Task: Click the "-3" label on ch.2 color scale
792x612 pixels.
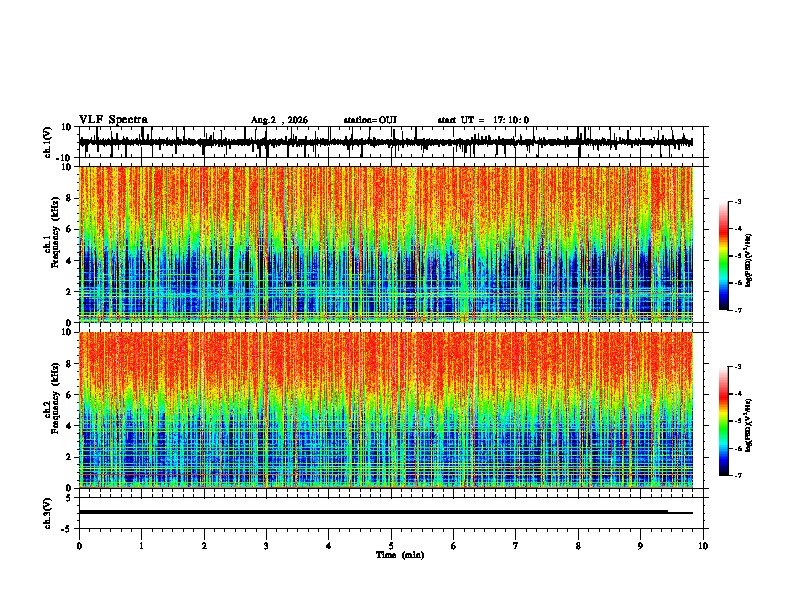Action: 737,367
